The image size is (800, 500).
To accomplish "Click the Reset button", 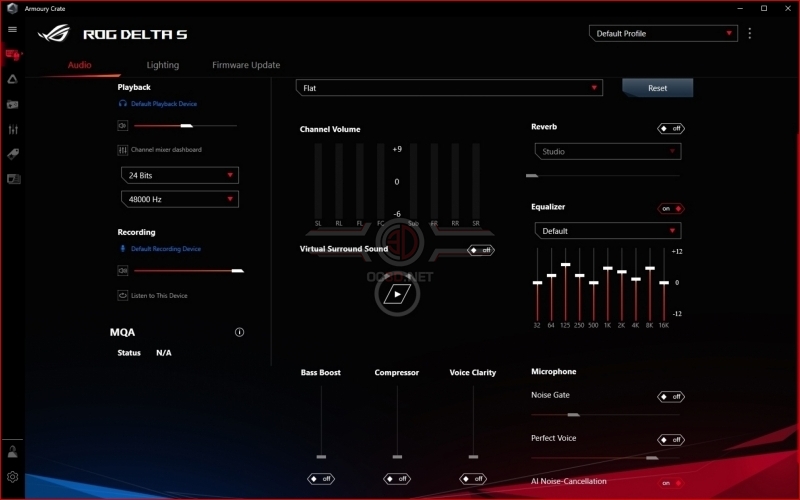I will pyautogui.click(x=657, y=88).
